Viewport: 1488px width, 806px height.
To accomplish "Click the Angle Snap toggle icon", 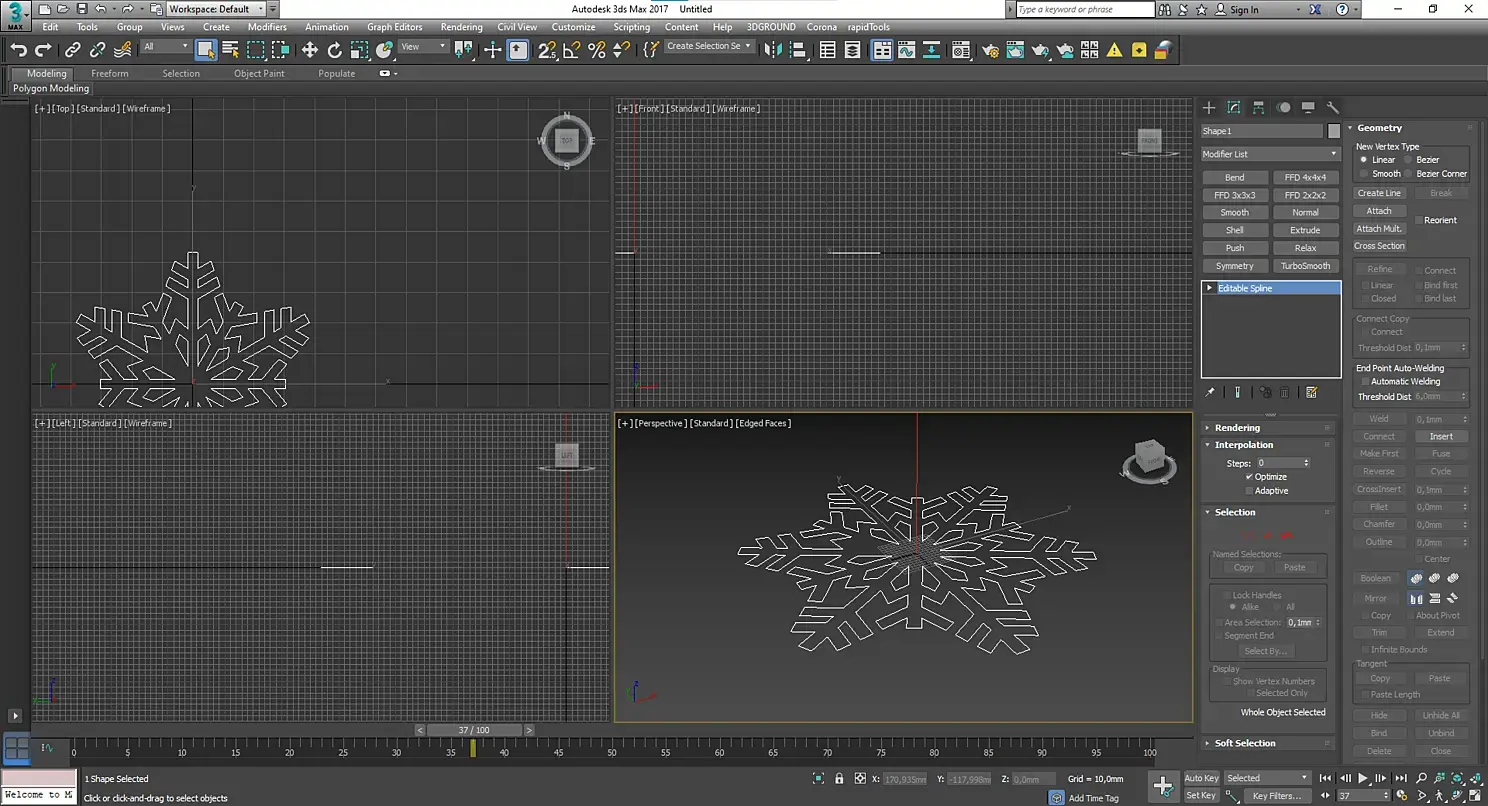I will coord(572,50).
